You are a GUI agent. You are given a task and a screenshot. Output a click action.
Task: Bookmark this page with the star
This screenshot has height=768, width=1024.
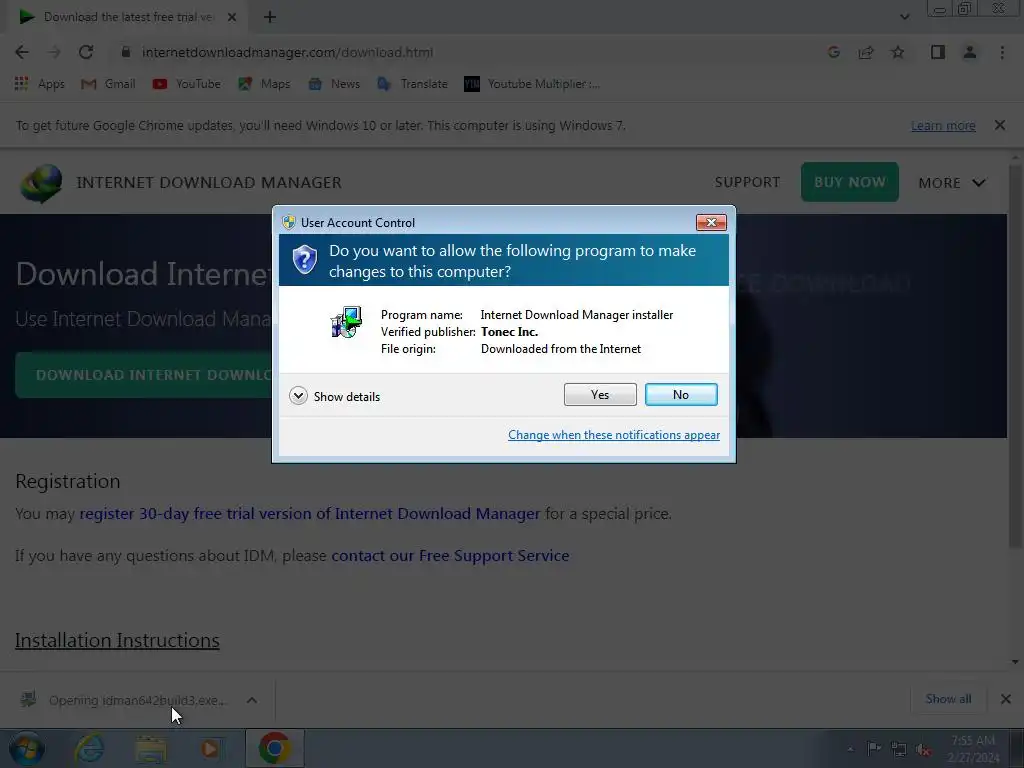click(x=898, y=52)
